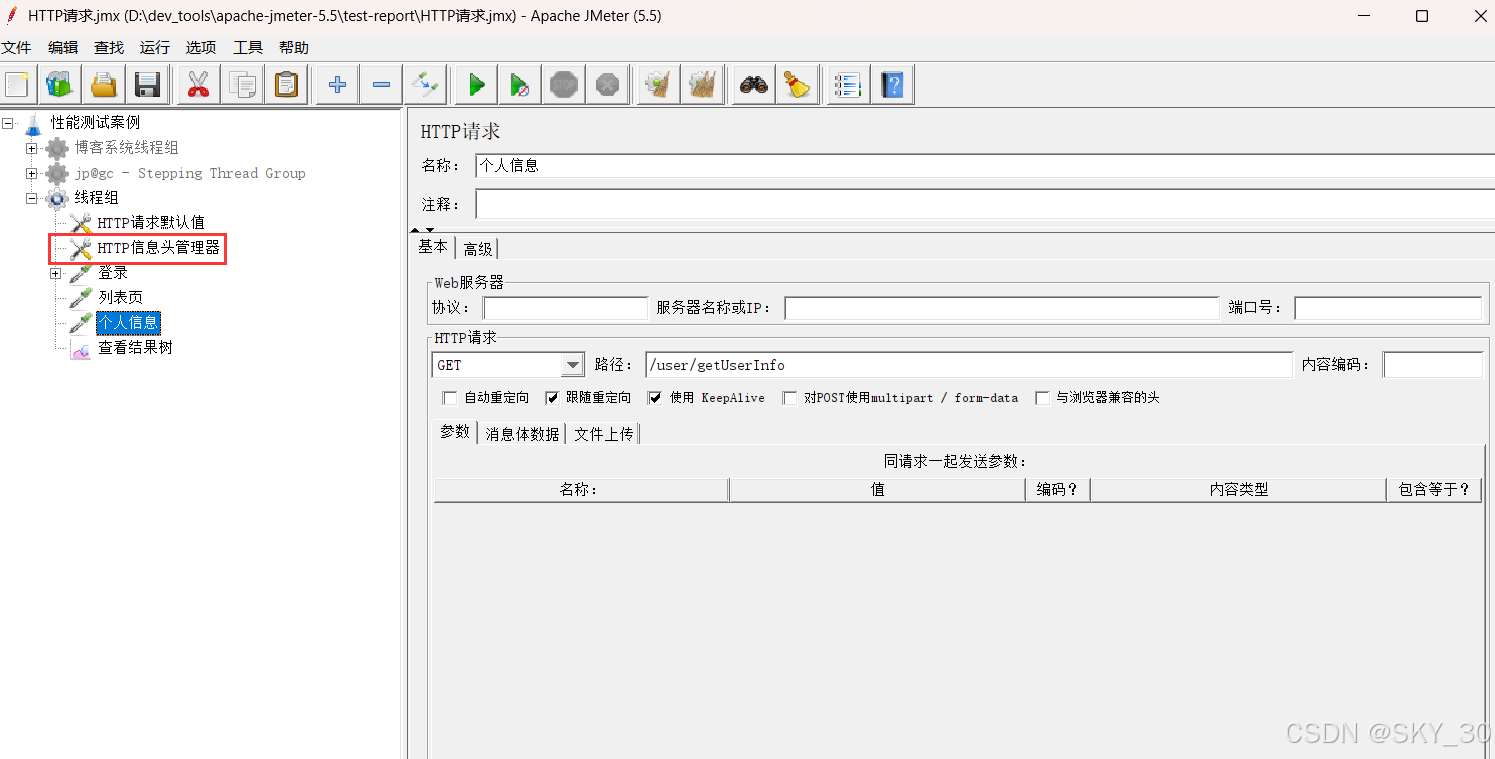Click the 服务器名称或IP field
Image resolution: width=1495 pixels, height=759 pixels.
coord(1002,308)
